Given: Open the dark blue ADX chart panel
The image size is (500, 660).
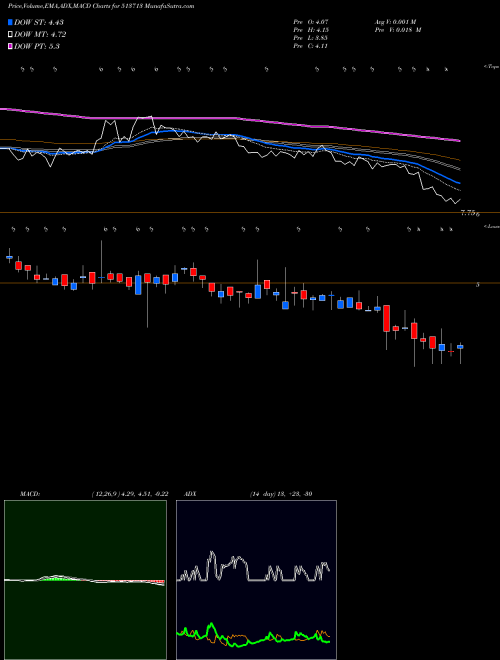Looking at the screenshot, I should coord(256,580).
